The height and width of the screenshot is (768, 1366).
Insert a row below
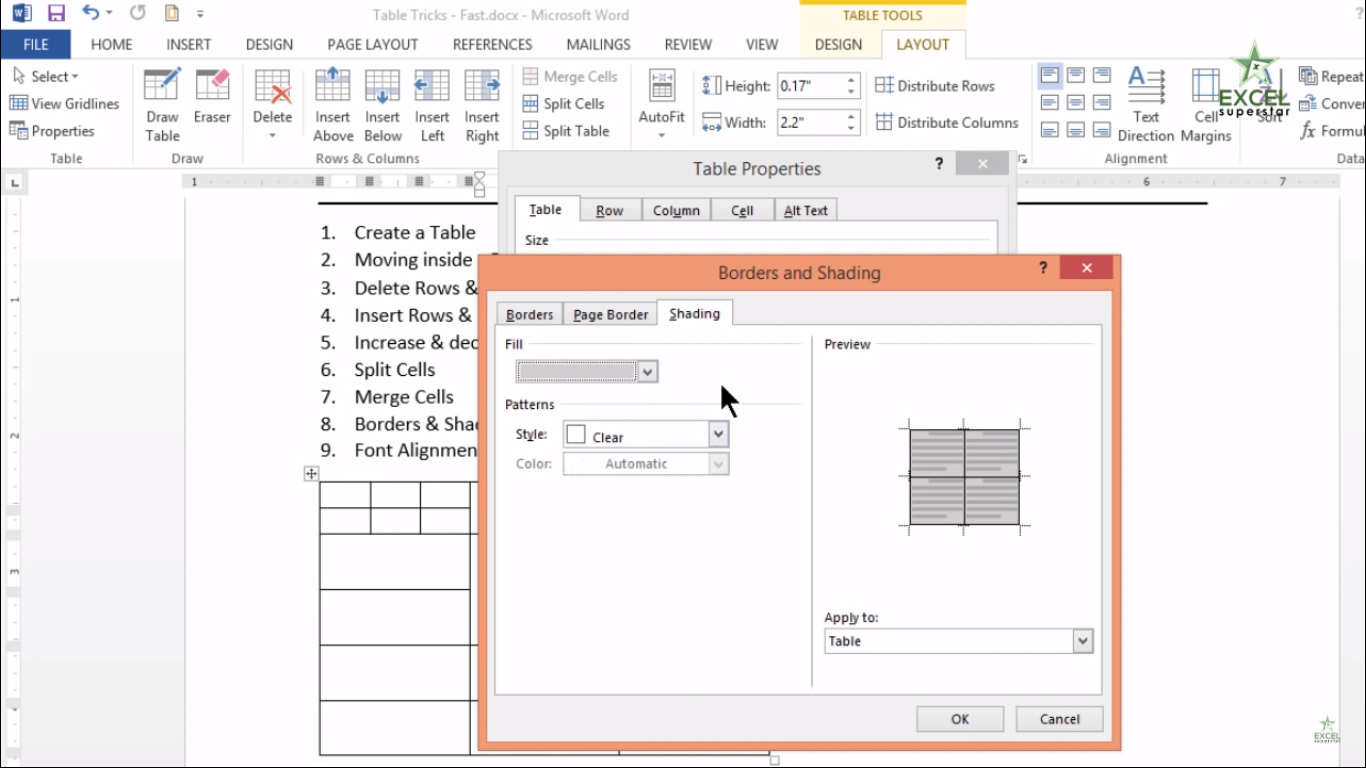(382, 106)
